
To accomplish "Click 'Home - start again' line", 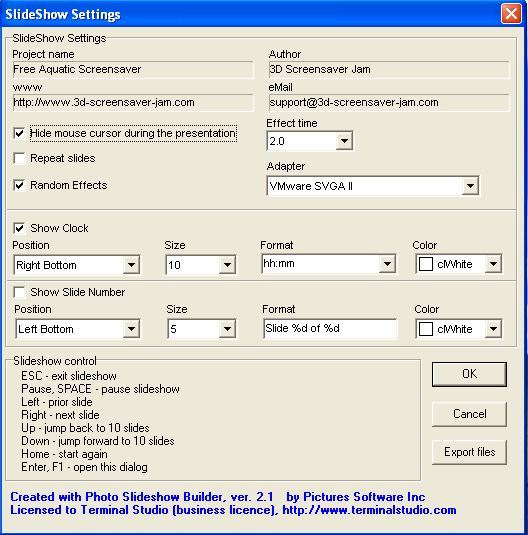I will (65, 454).
